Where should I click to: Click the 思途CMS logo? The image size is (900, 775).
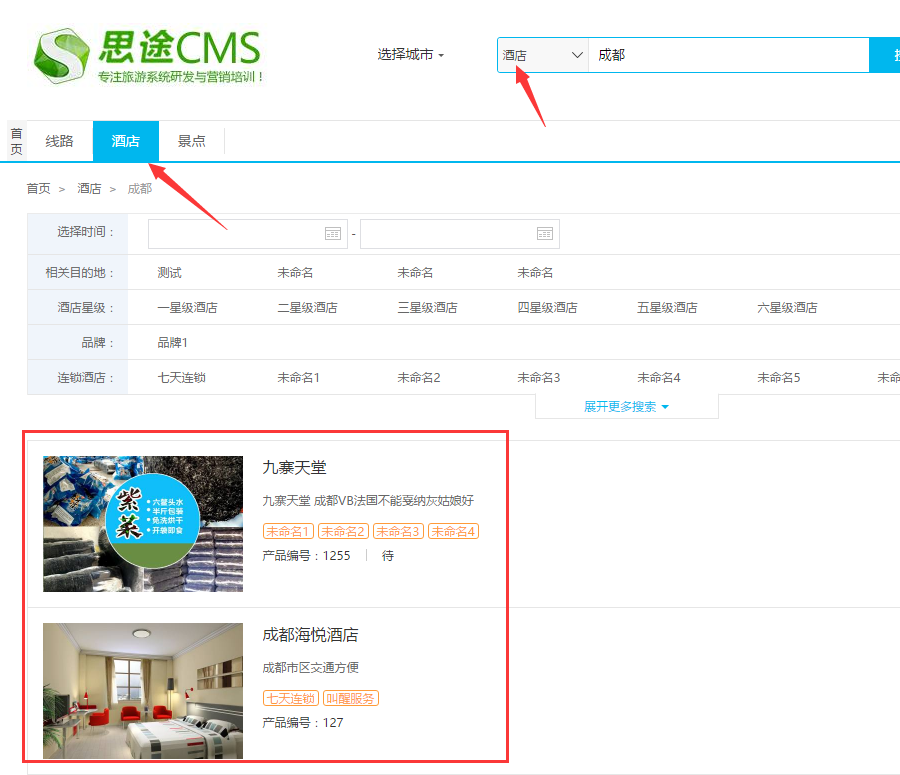coord(147,55)
